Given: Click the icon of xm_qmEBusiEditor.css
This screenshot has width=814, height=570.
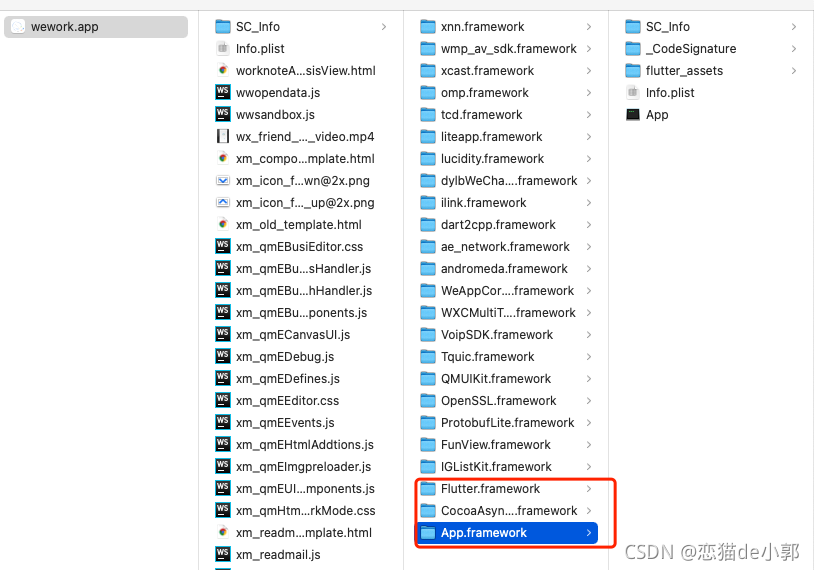Looking at the screenshot, I should 223,247.
